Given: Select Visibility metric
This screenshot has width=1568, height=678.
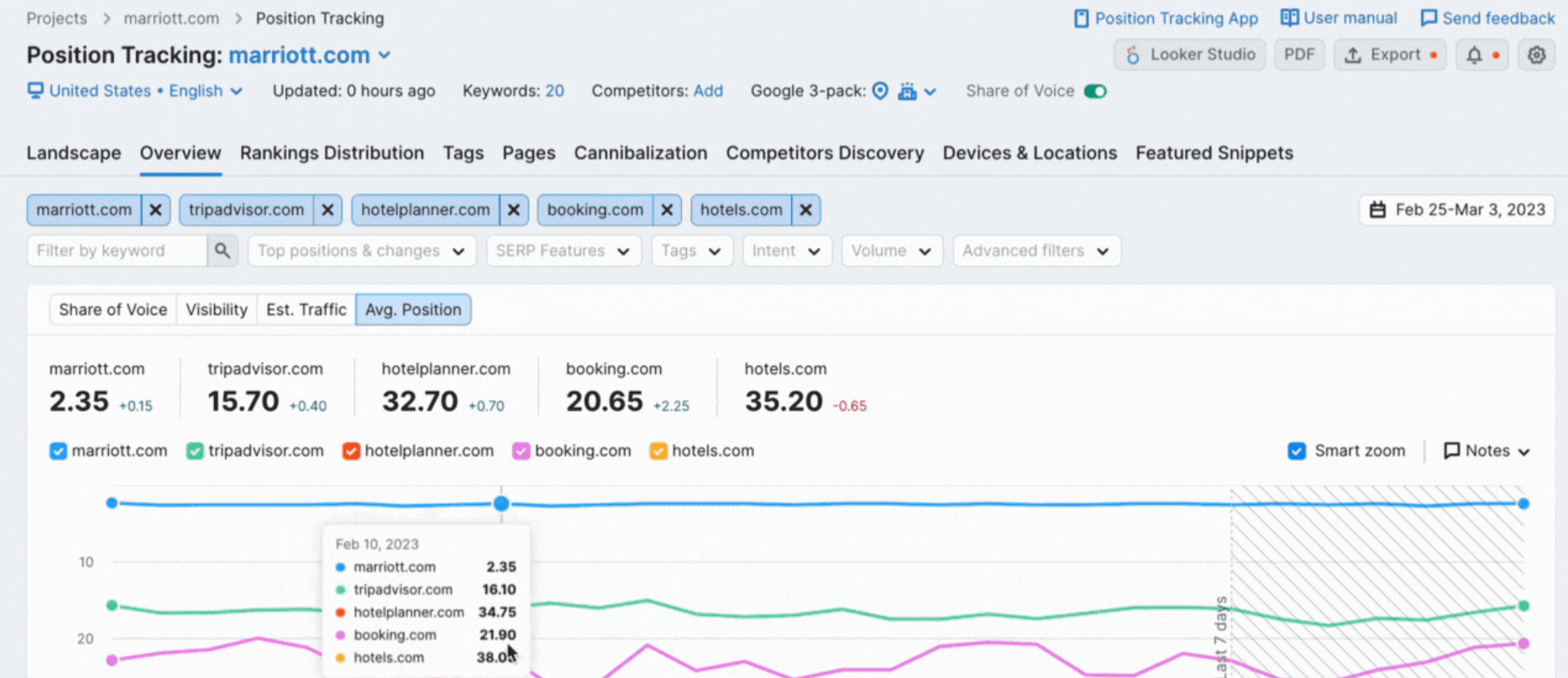Looking at the screenshot, I should (217, 310).
